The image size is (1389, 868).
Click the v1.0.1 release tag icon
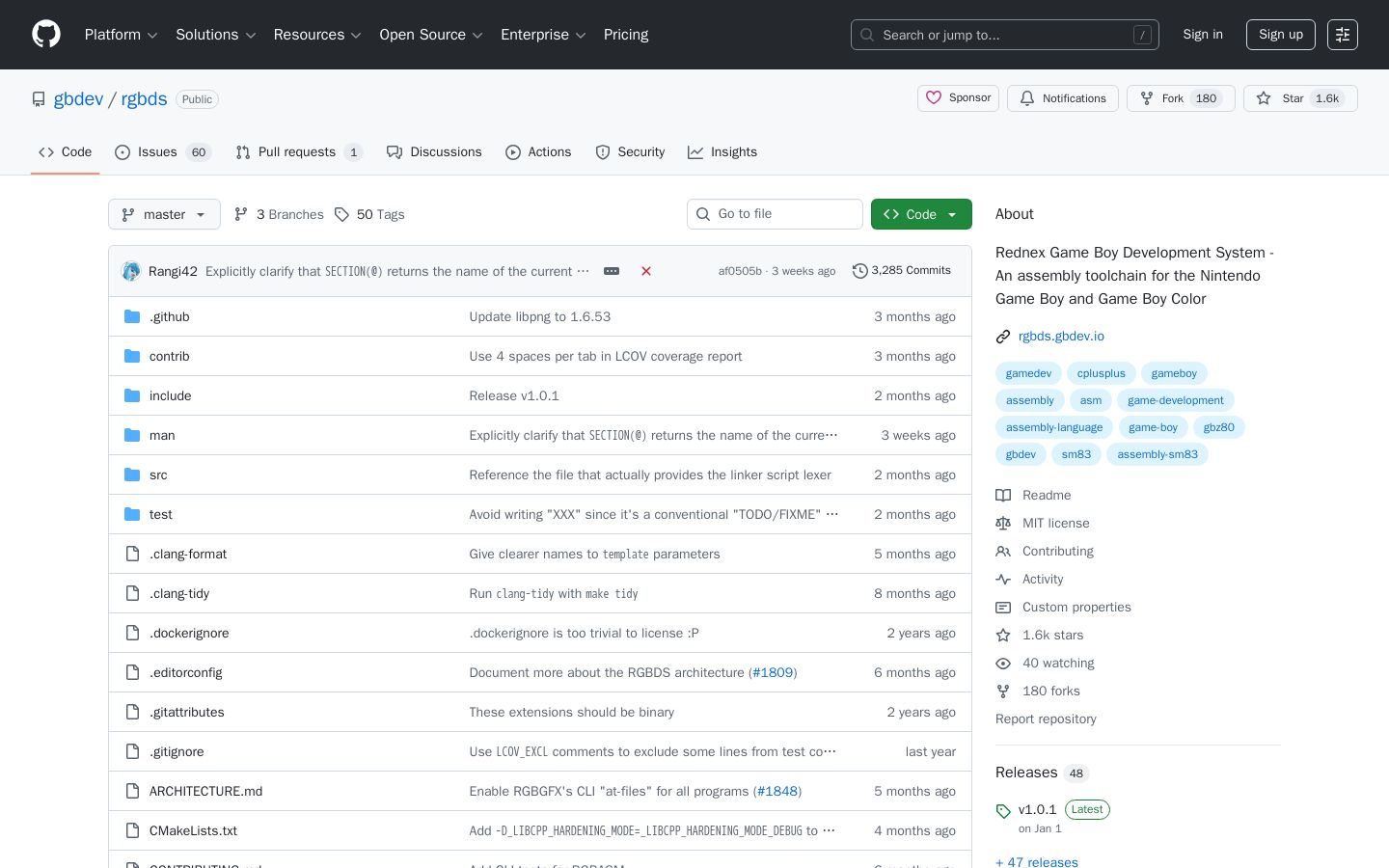click(x=1003, y=811)
